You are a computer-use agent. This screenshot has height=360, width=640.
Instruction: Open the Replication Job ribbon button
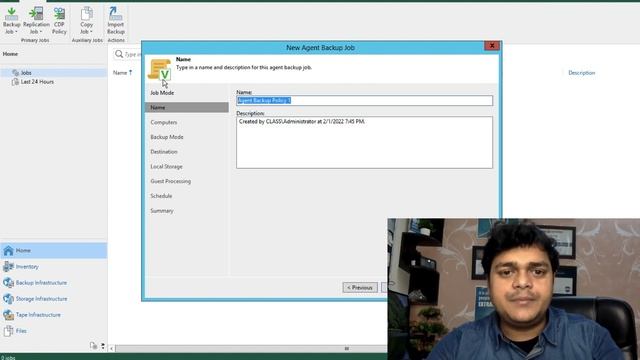(36, 20)
